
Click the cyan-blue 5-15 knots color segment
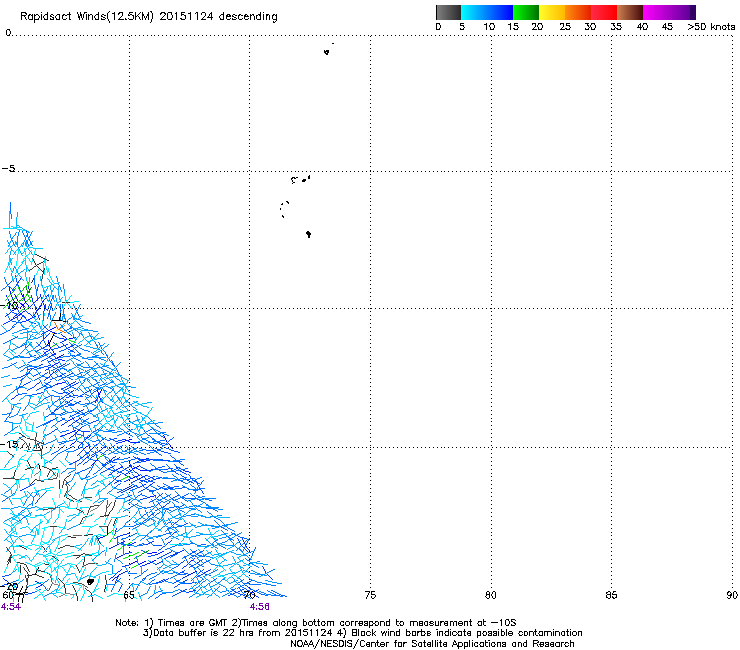click(487, 12)
